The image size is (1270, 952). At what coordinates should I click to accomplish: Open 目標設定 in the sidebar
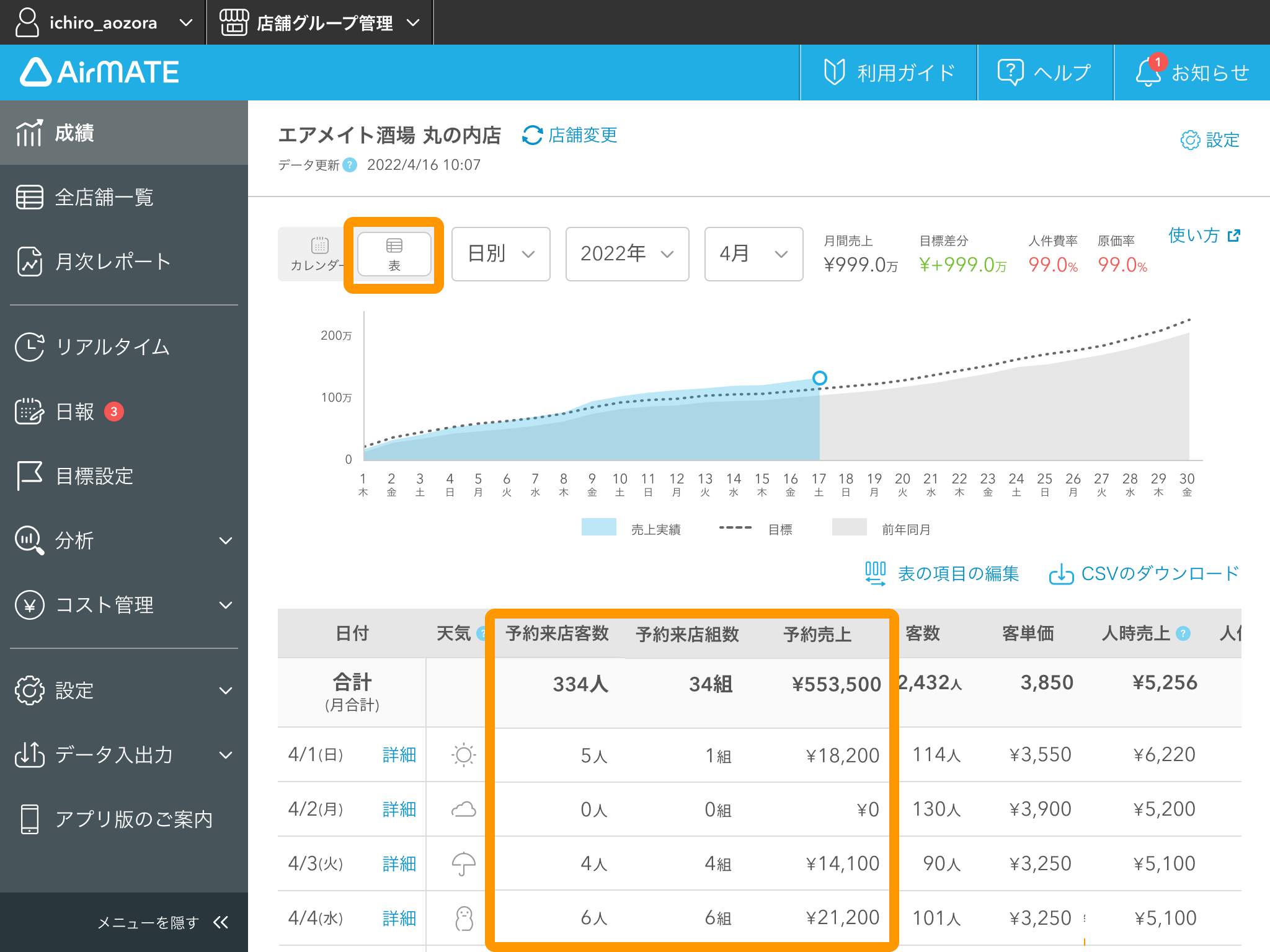[124, 476]
